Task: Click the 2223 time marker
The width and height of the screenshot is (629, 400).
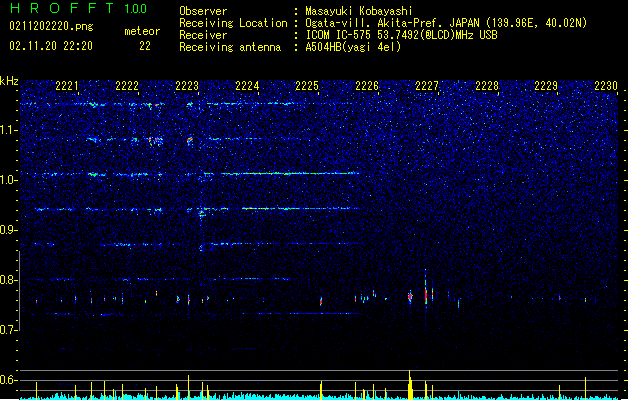Action: (x=187, y=86)
